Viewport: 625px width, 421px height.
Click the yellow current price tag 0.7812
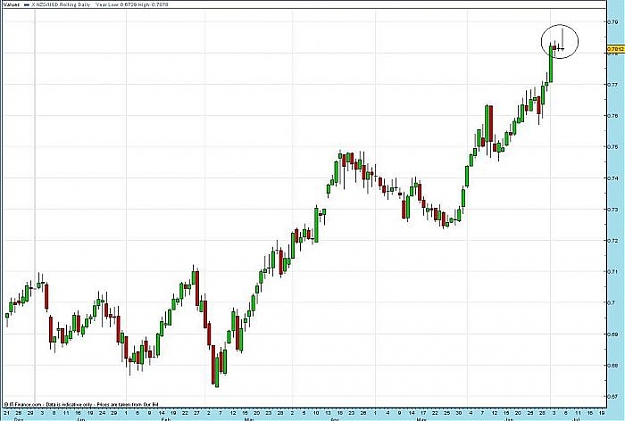(615, 49)
